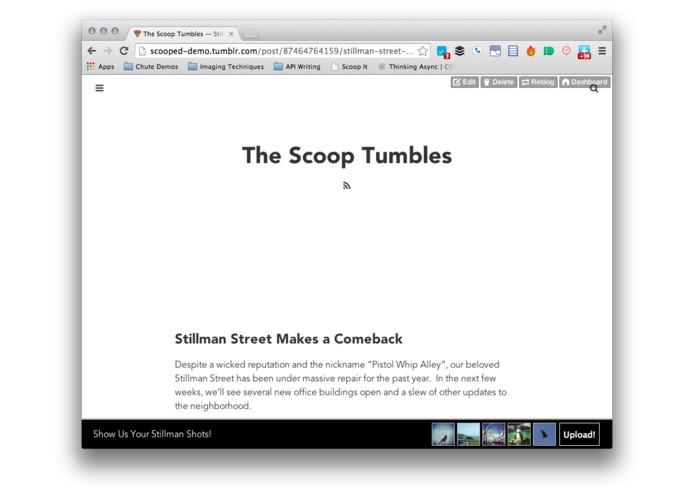Focus the address bar showing scooped-demo.tumblr.com
This screenshot has width=695, height=494.
click(281, 51)
